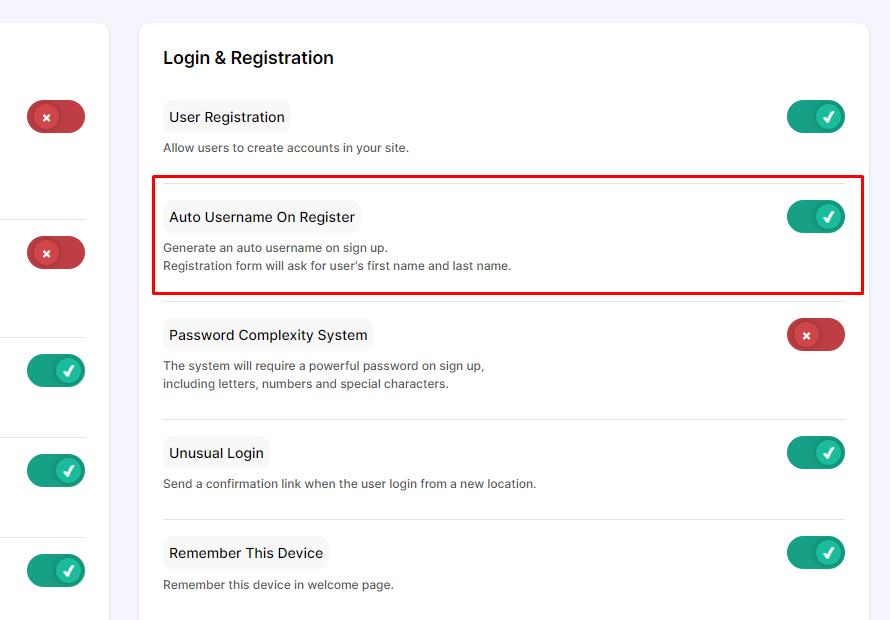This screenshot has width=890, height=620.
Task: Disable left panel green toggle beside Unusual Login row
Action: click(56, 471)
